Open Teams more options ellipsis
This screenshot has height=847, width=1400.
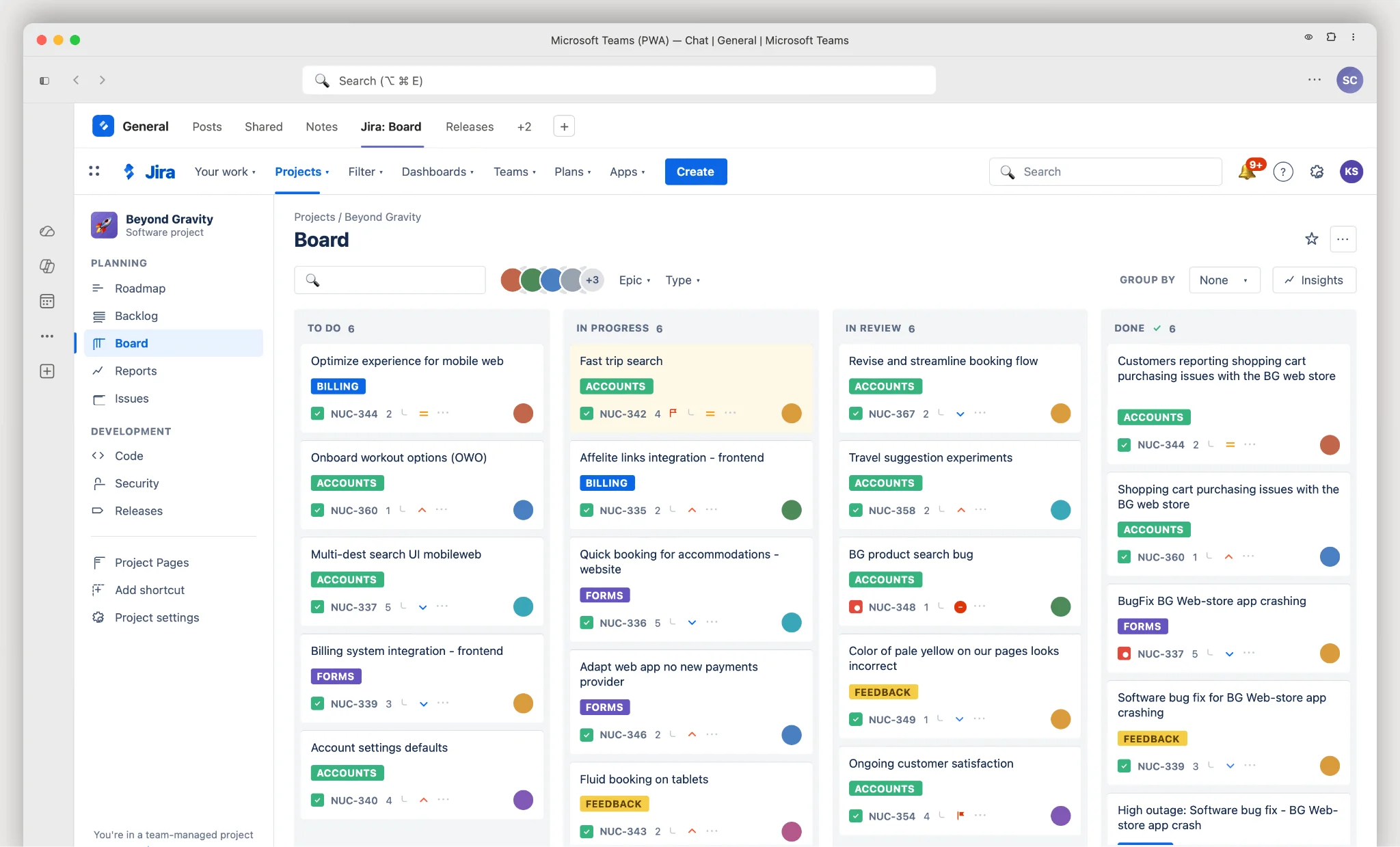1315,80
